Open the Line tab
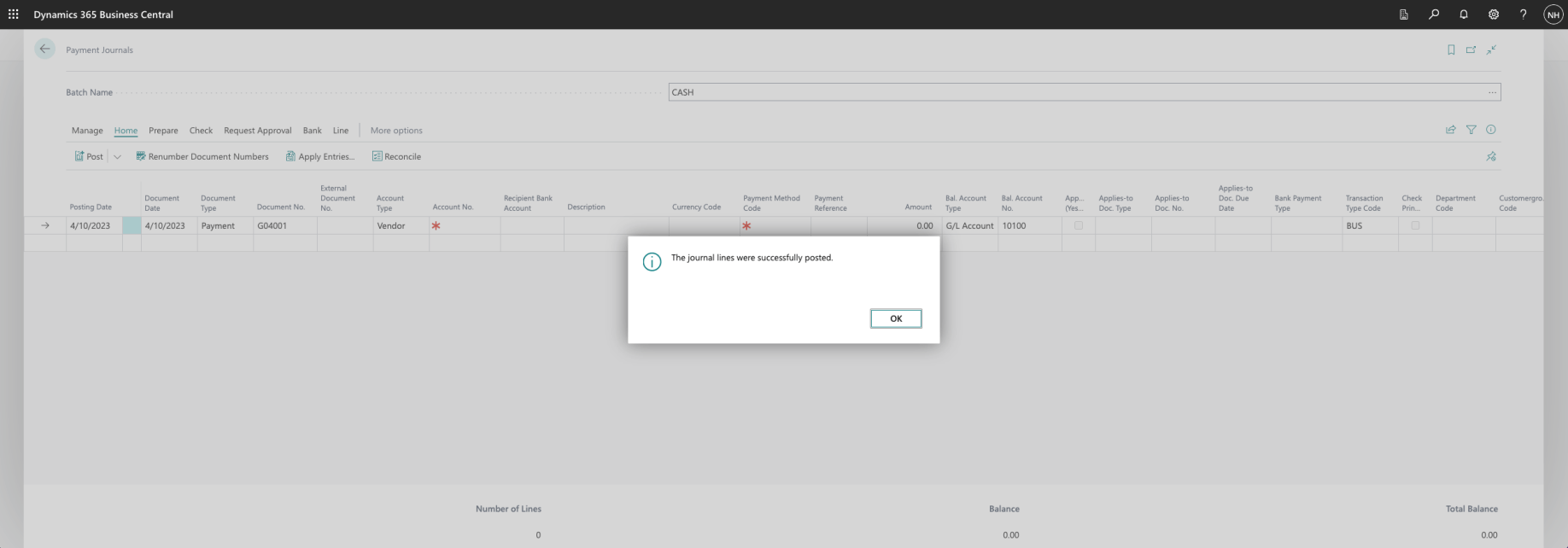This screenshot has height=548, width=1568. point(341,131)
